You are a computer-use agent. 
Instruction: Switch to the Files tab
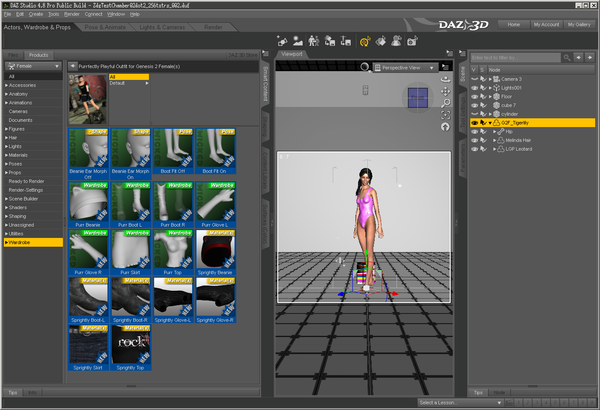tap(13, 55)
